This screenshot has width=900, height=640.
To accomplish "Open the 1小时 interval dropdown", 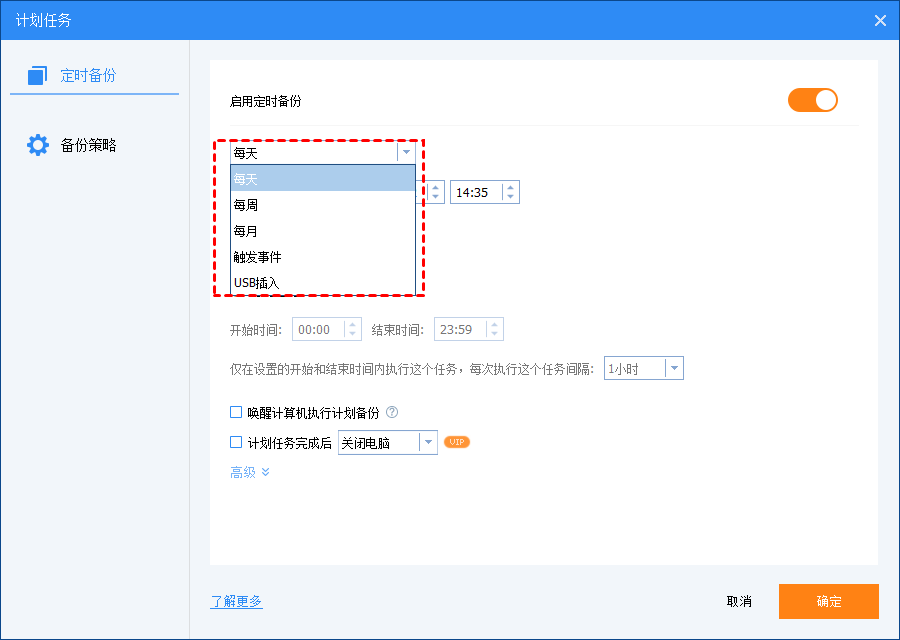I will (x=674, y=369).
